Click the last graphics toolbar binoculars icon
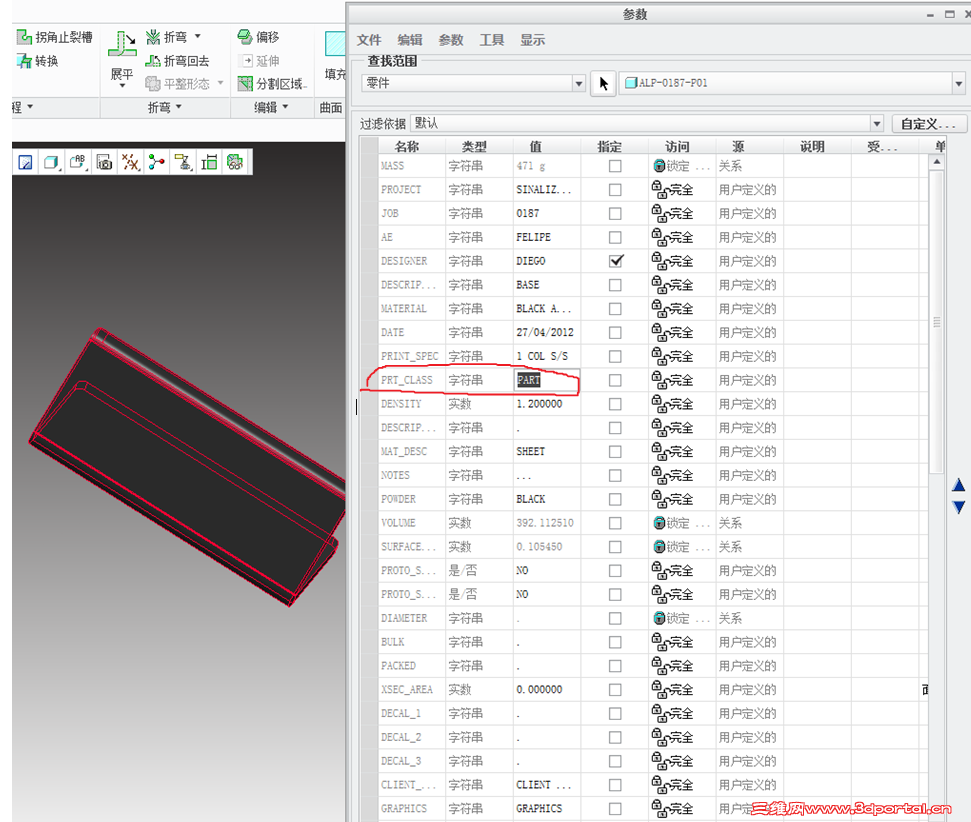The image size is (971, 822). coord(235,162)
